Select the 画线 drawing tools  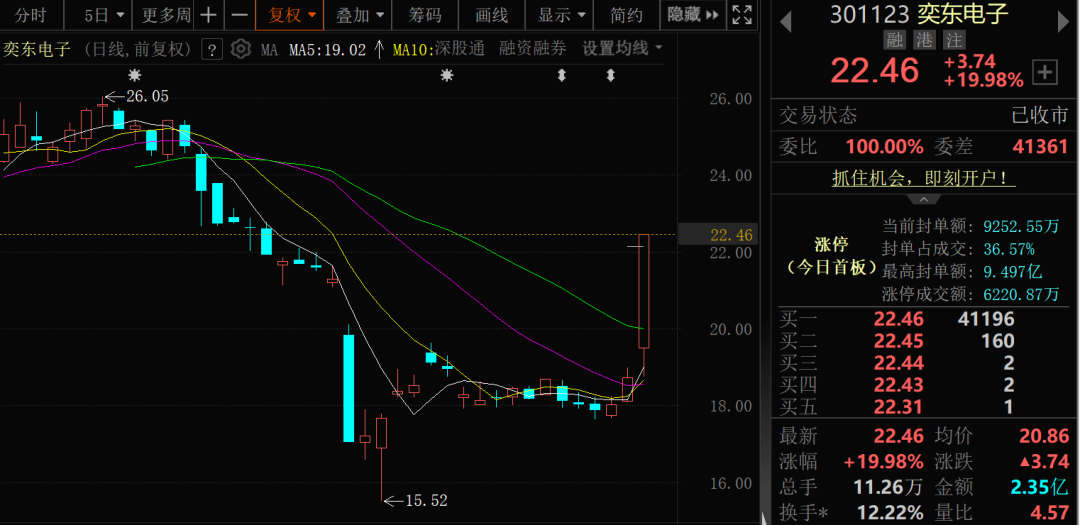click(491, 15)
